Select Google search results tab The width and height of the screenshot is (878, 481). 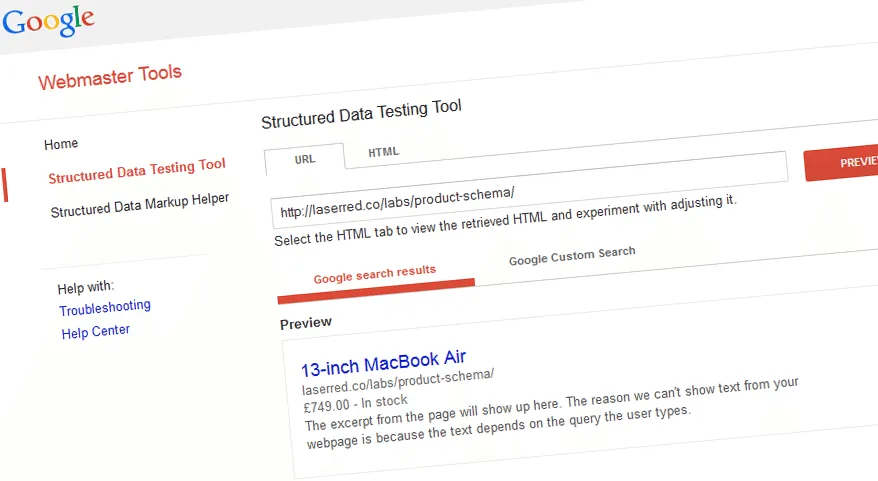pyautogui.click(x=375, y=274)
